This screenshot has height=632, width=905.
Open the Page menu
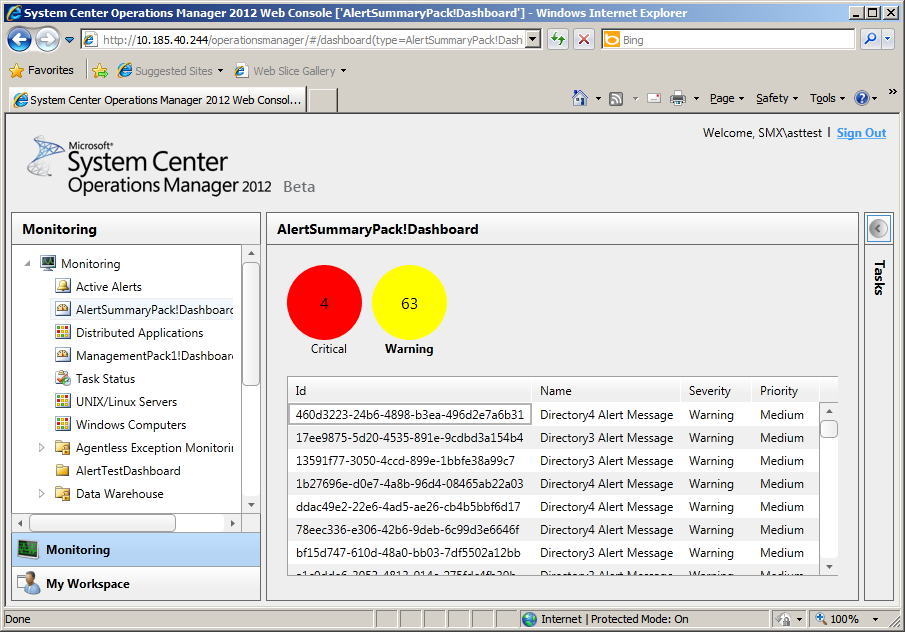tap(727, 98)
